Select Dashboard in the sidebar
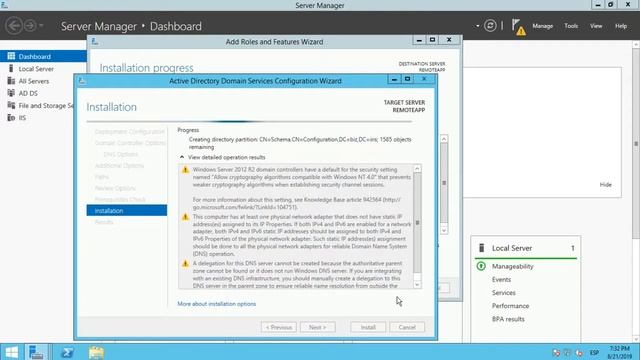Viewport: 640px width, 360px height. pos(43,56)
